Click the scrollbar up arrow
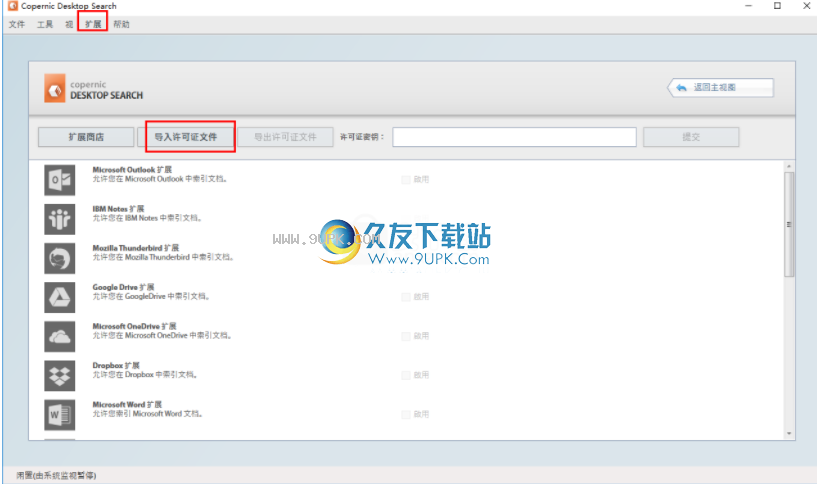Image resolution: width=817 pixels, height=484 pixels. pos(789,166)
